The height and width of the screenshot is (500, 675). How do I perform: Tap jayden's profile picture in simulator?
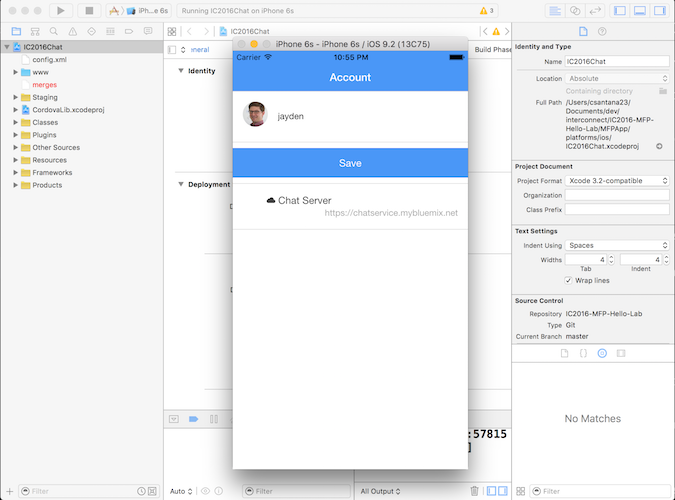[x=255, y=115]
